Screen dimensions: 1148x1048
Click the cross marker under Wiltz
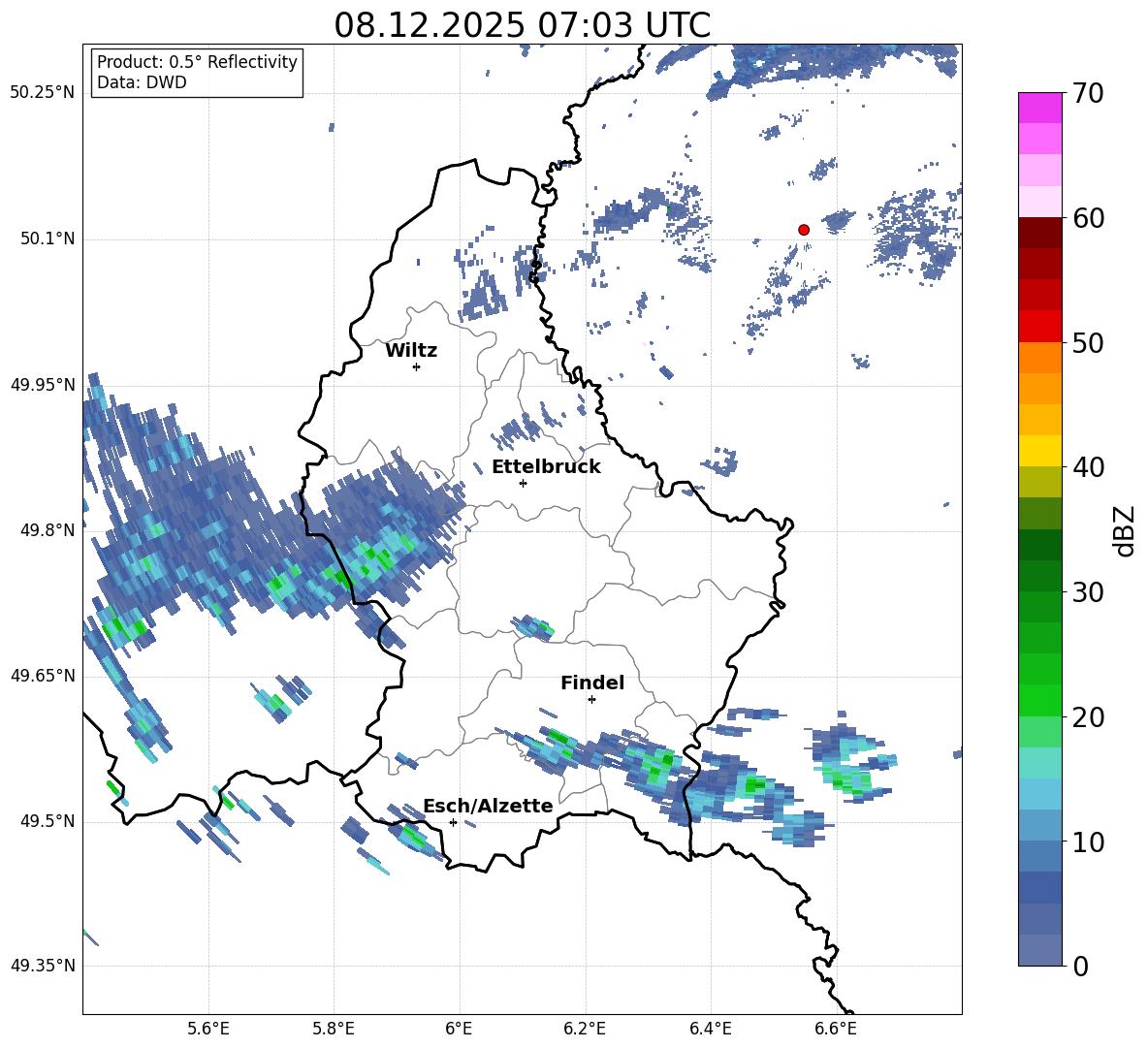click(417, 366)
